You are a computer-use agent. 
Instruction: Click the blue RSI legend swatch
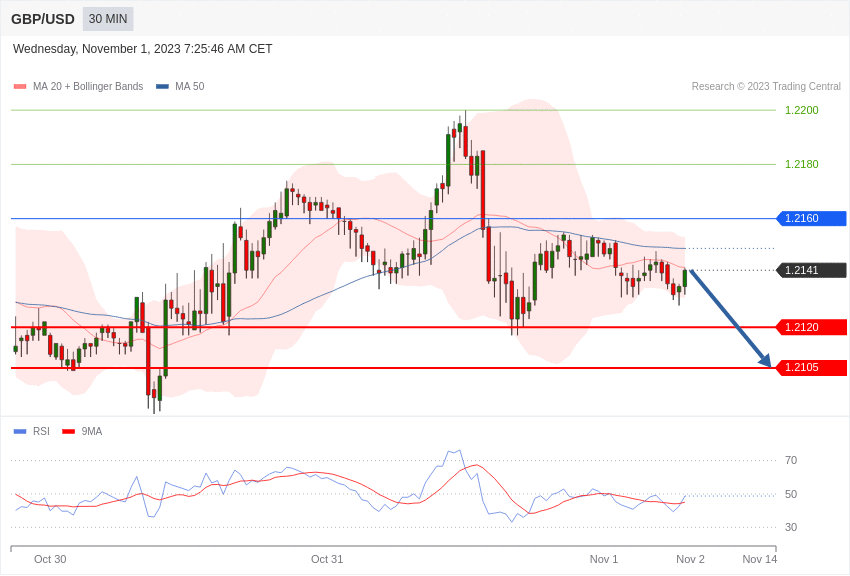[x=20, y=431]
